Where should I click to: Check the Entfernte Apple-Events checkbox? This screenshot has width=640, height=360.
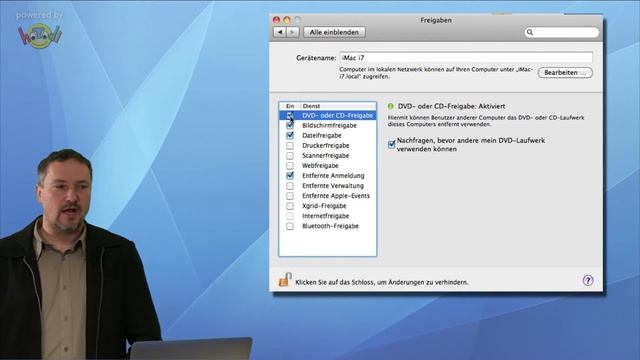click(x=290, y=196)
